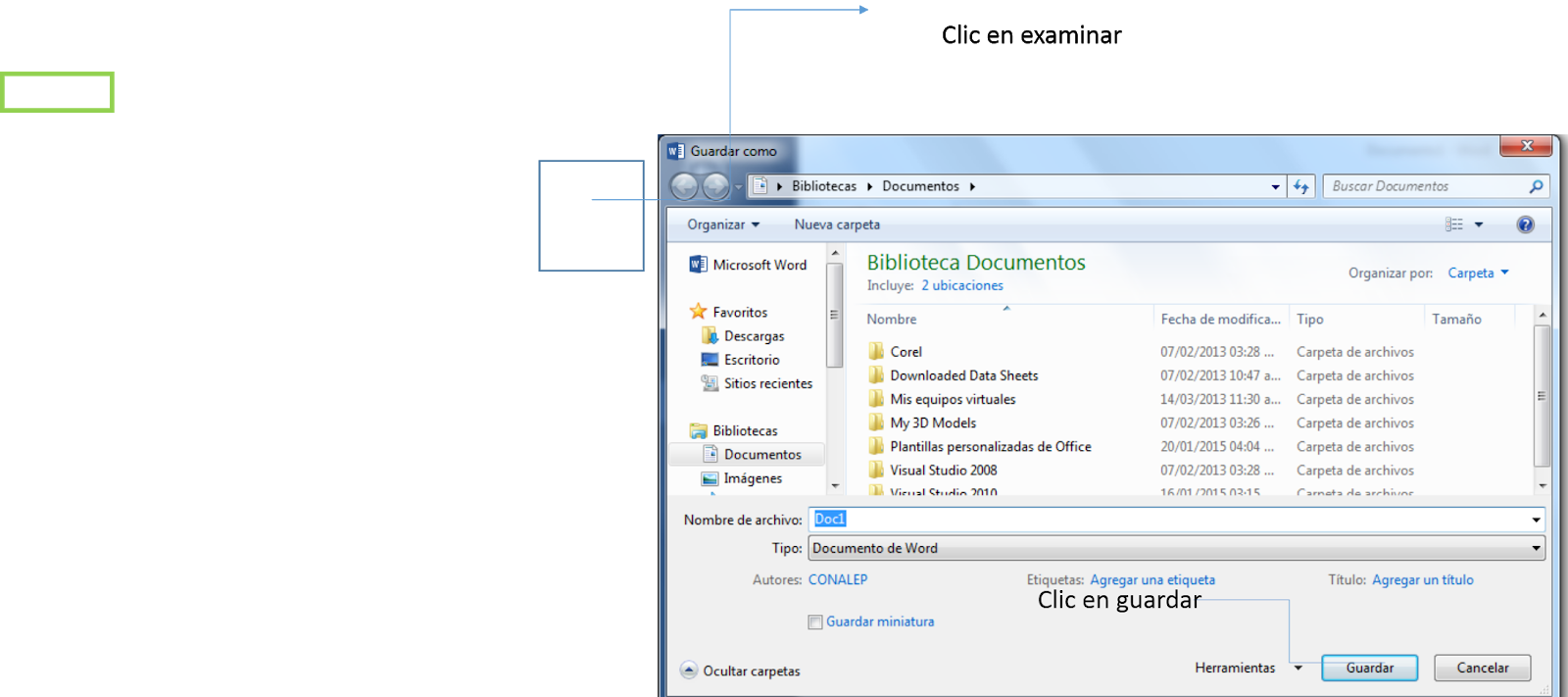Click the Visual Studio 2008 folder icon
1568x697 pixels.
click(x=876, y=470)
